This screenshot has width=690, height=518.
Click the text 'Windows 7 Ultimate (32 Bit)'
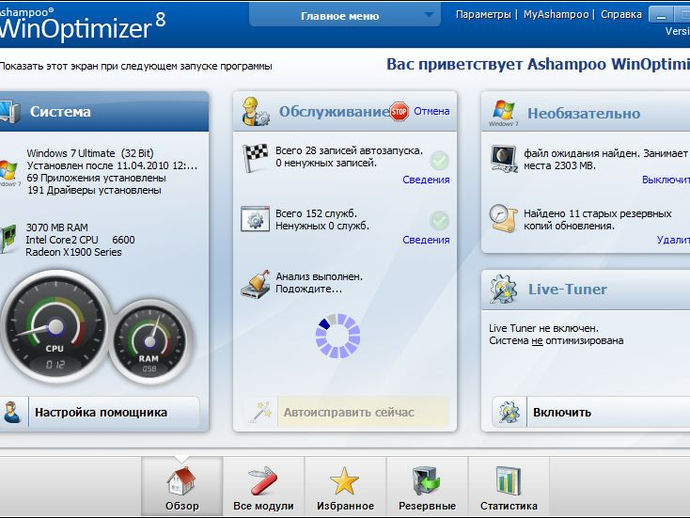click(x=90, y=153)
